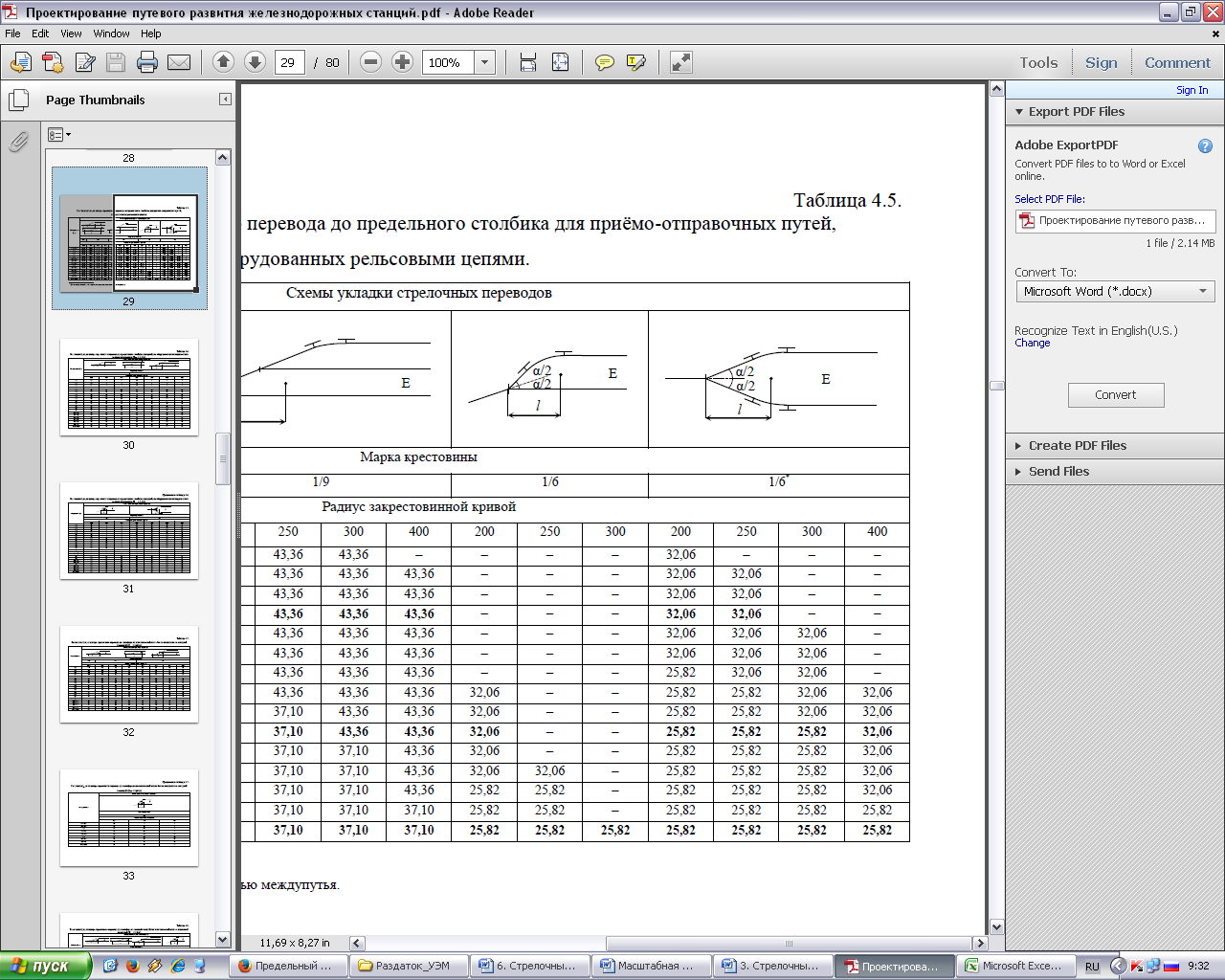
Task: Zoom in with the plus button
Action: [x=403, y=62]
